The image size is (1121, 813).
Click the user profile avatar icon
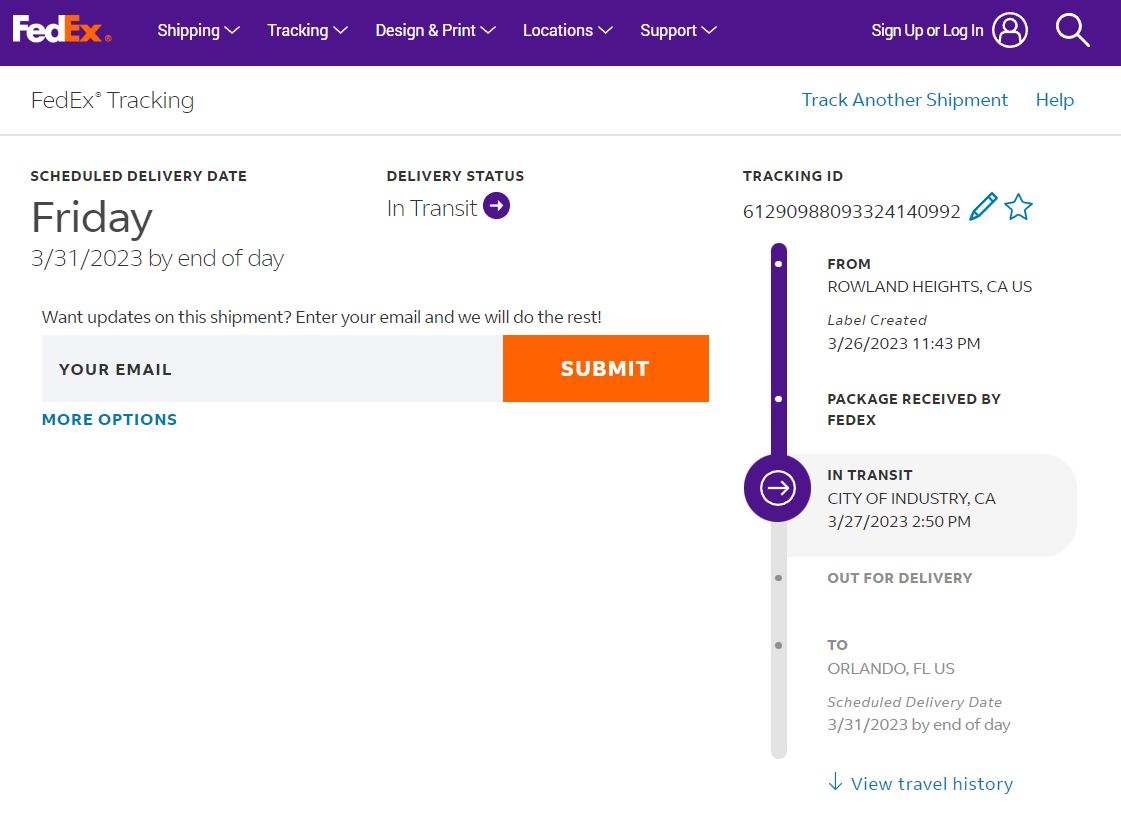1011,31
